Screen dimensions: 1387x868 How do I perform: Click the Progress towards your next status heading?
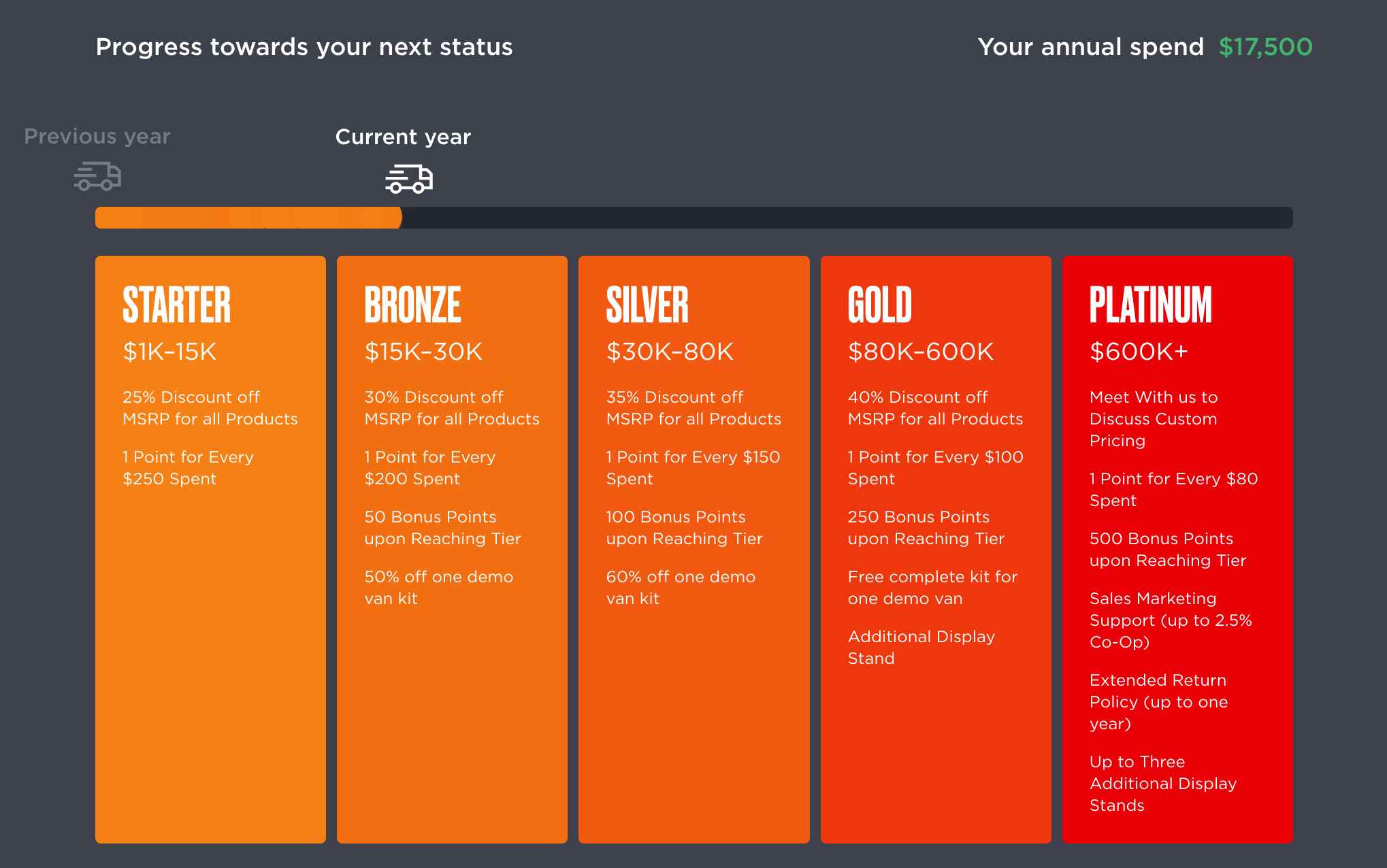(304, 47)
